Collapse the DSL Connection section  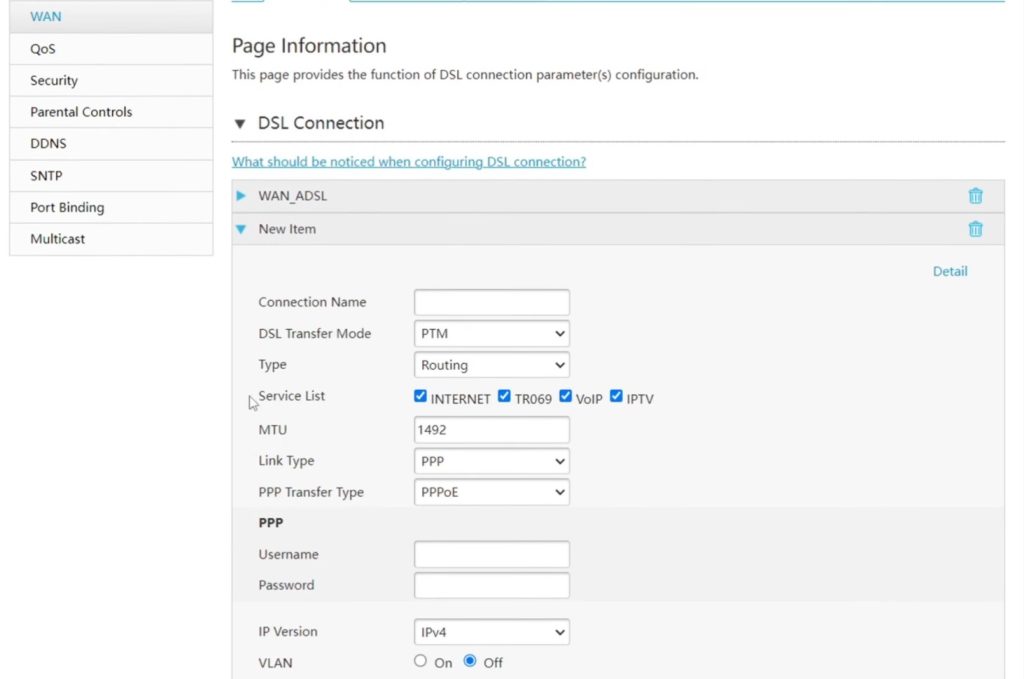(239, 124)
